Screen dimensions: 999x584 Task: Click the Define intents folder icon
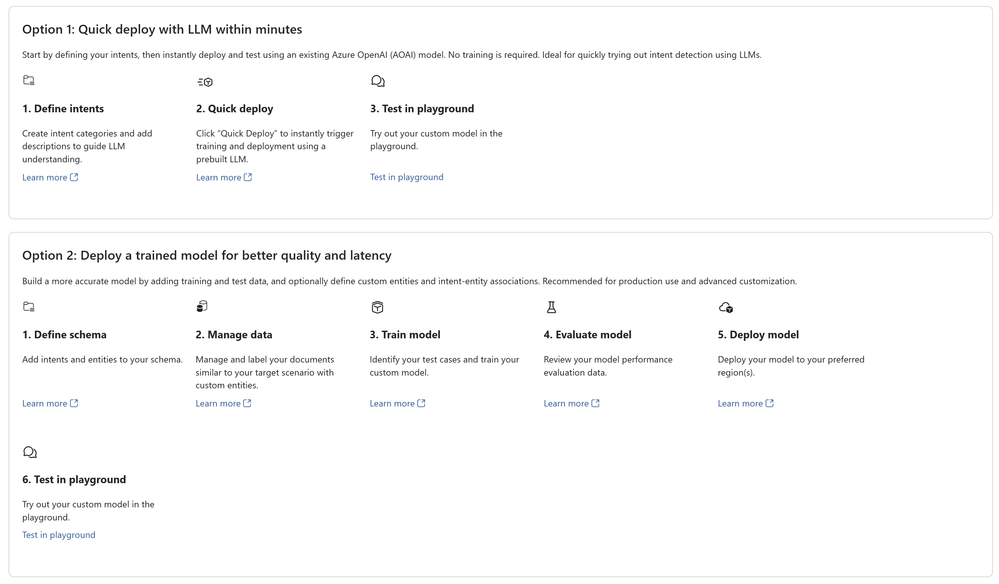pos(29,80)
